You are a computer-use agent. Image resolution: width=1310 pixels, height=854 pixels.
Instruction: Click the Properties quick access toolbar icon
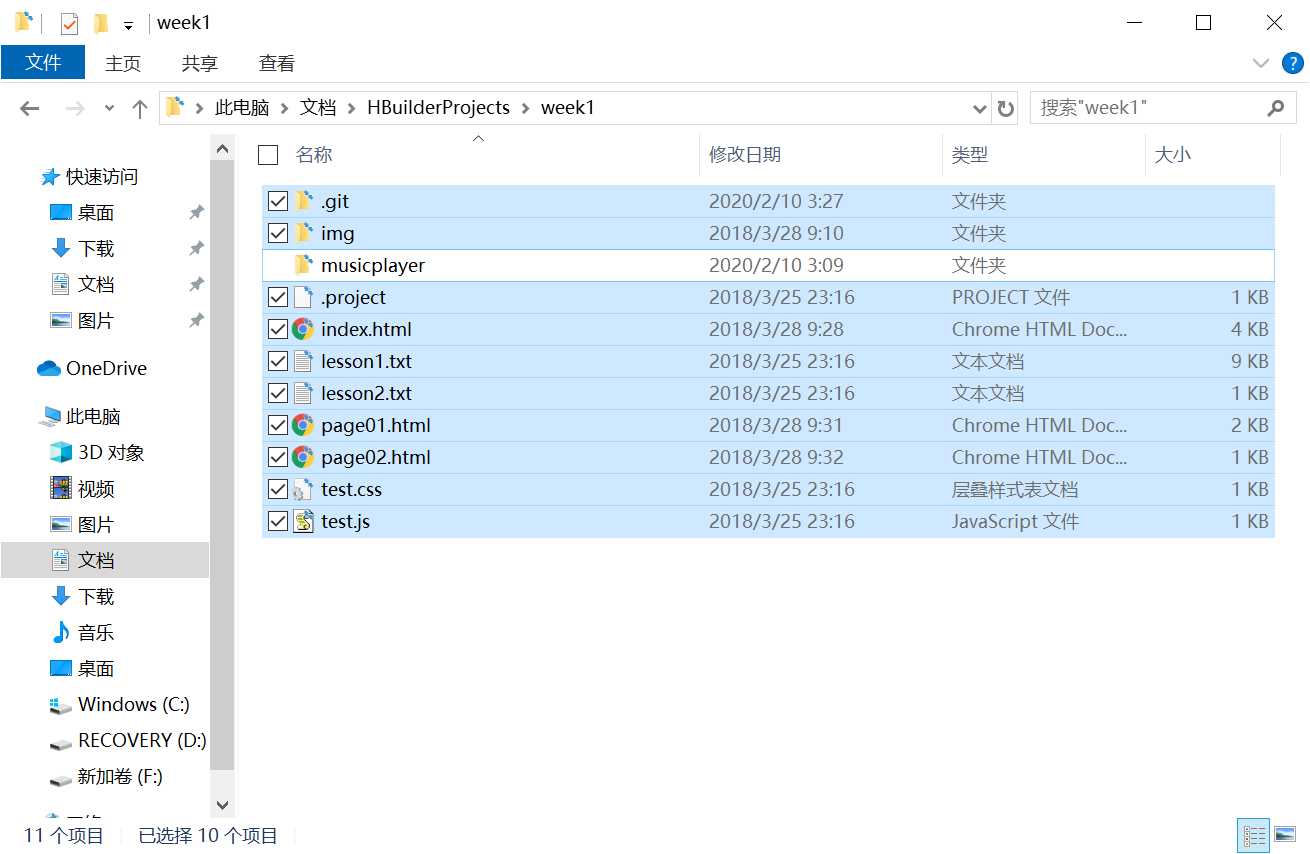point(69,23)
